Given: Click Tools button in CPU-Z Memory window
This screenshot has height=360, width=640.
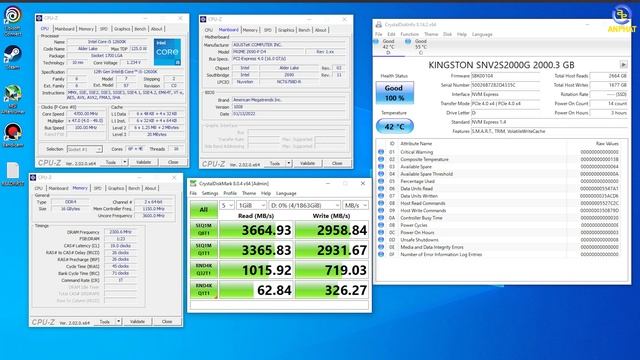Looking at the screenshot, I should pos(104,322).
